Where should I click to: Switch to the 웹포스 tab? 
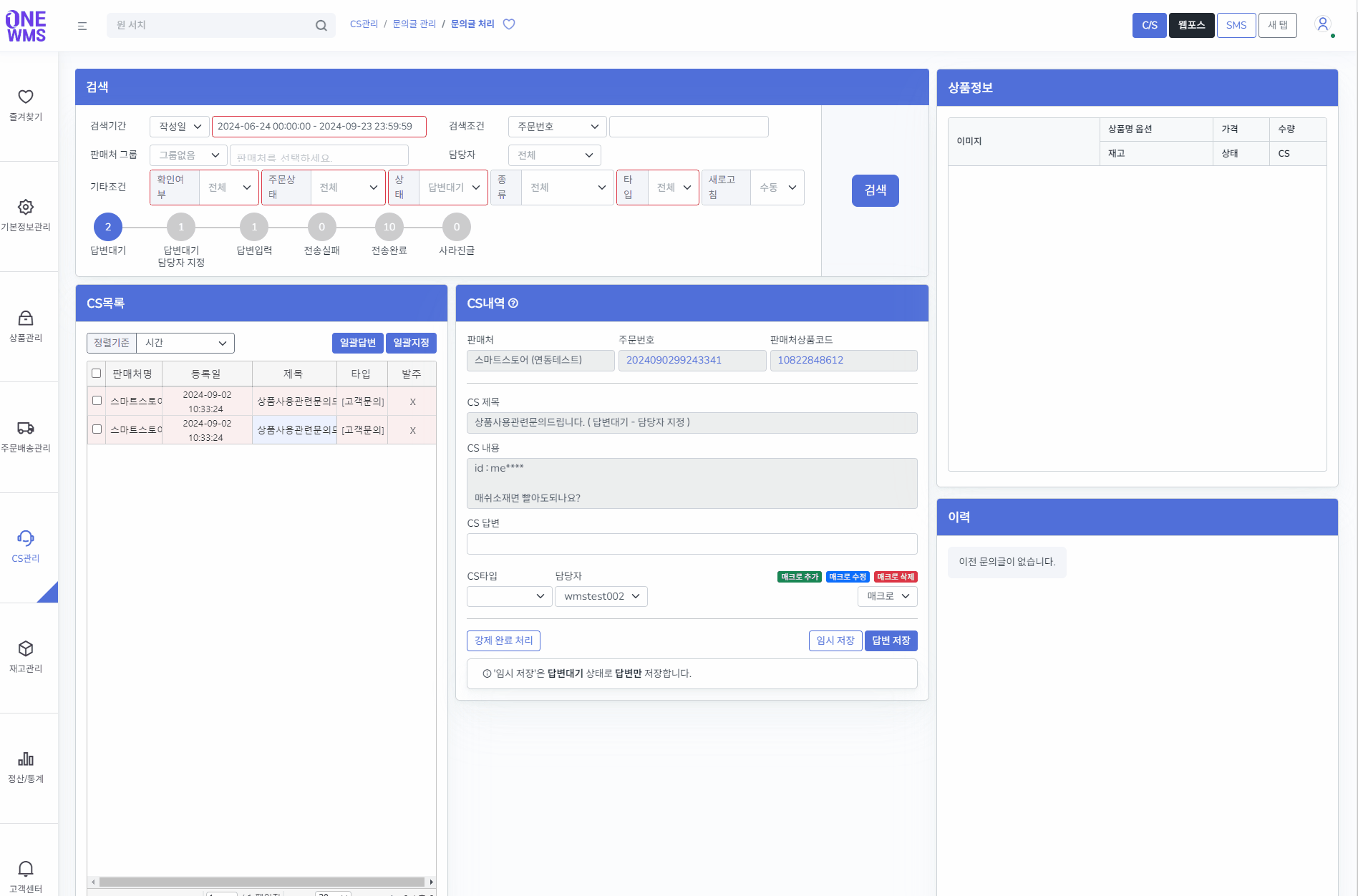point(1191,25)
